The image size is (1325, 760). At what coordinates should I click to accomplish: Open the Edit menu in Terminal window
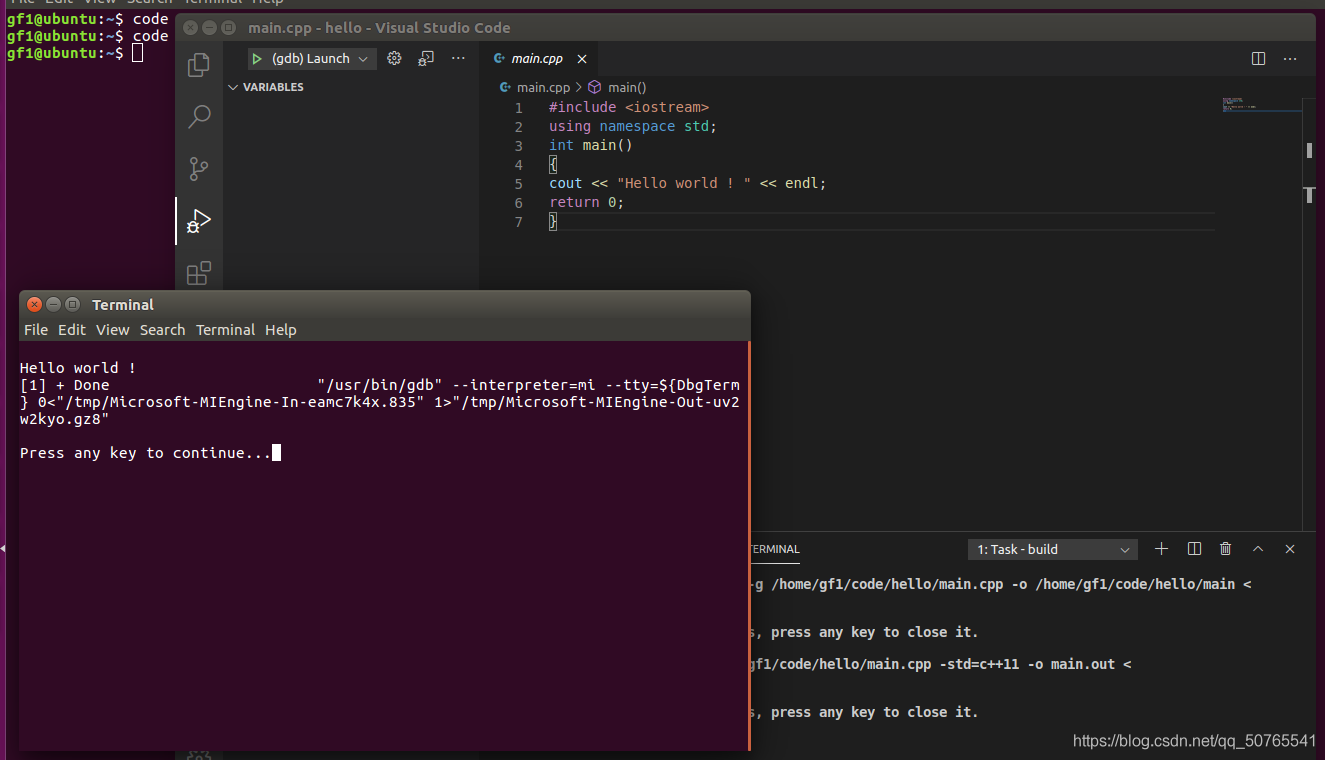(x=72, y=330)
